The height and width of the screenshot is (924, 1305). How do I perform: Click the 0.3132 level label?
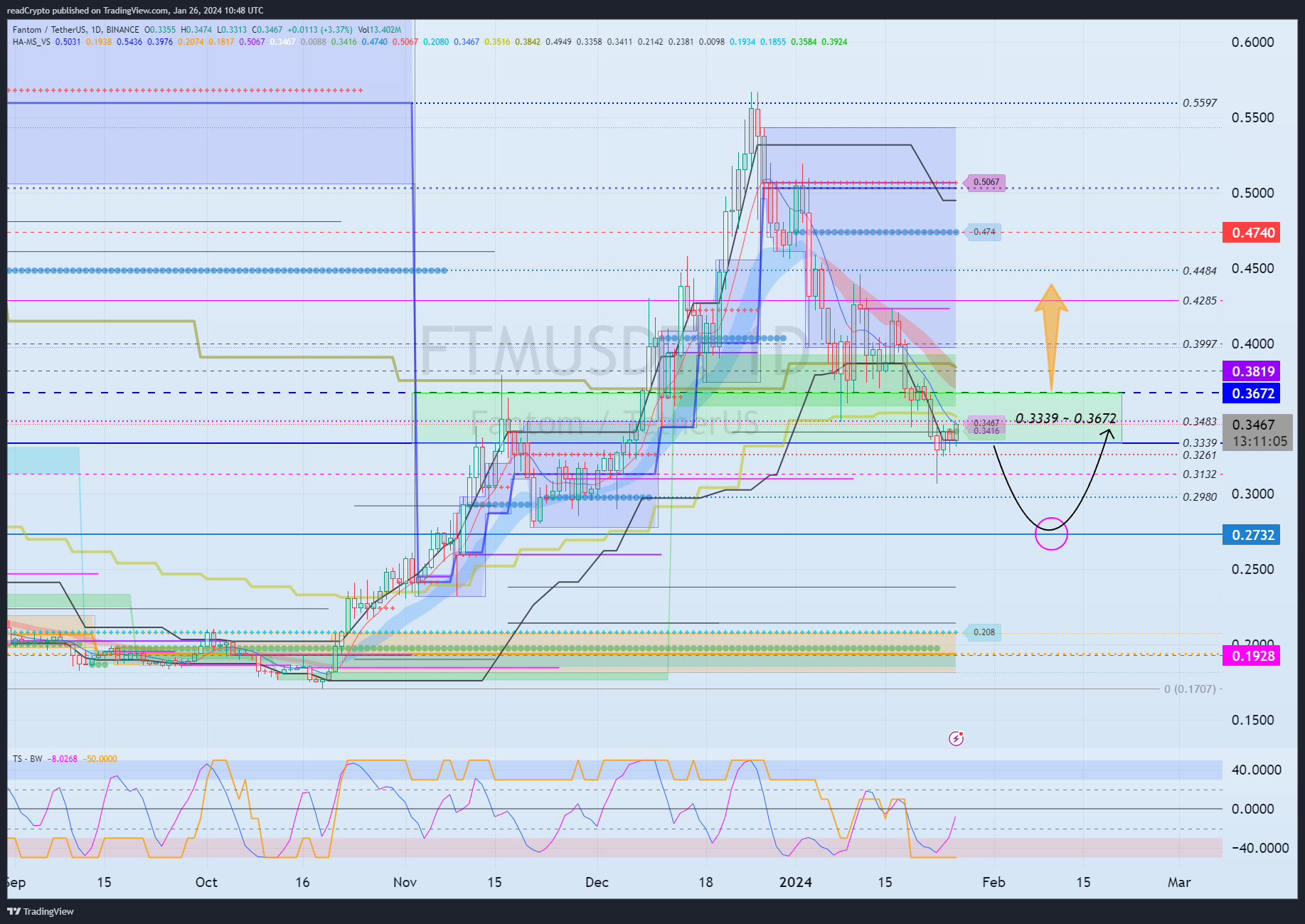click(1200, 474)
